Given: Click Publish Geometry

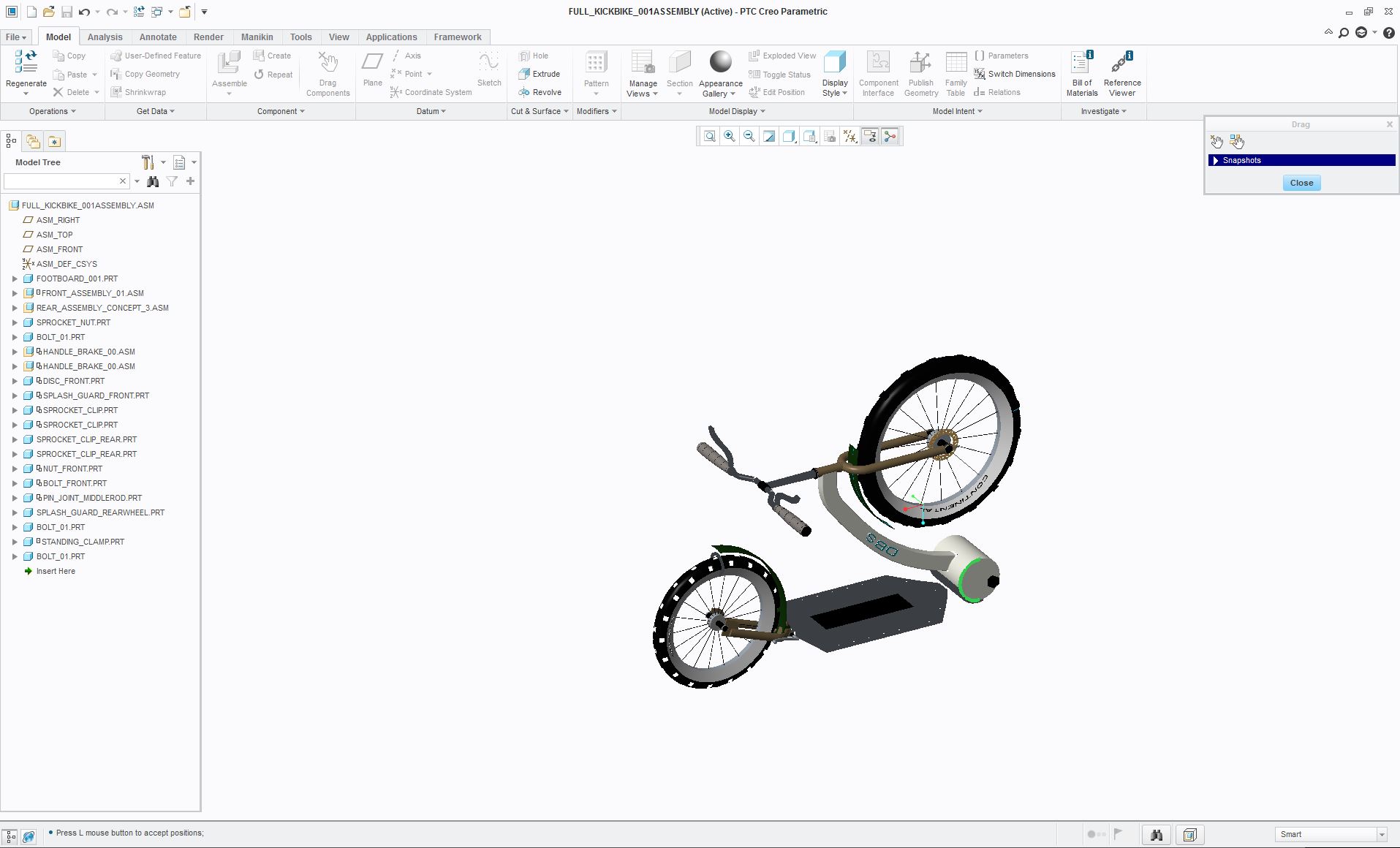Looking at the screenshot, I should (920, 73).
